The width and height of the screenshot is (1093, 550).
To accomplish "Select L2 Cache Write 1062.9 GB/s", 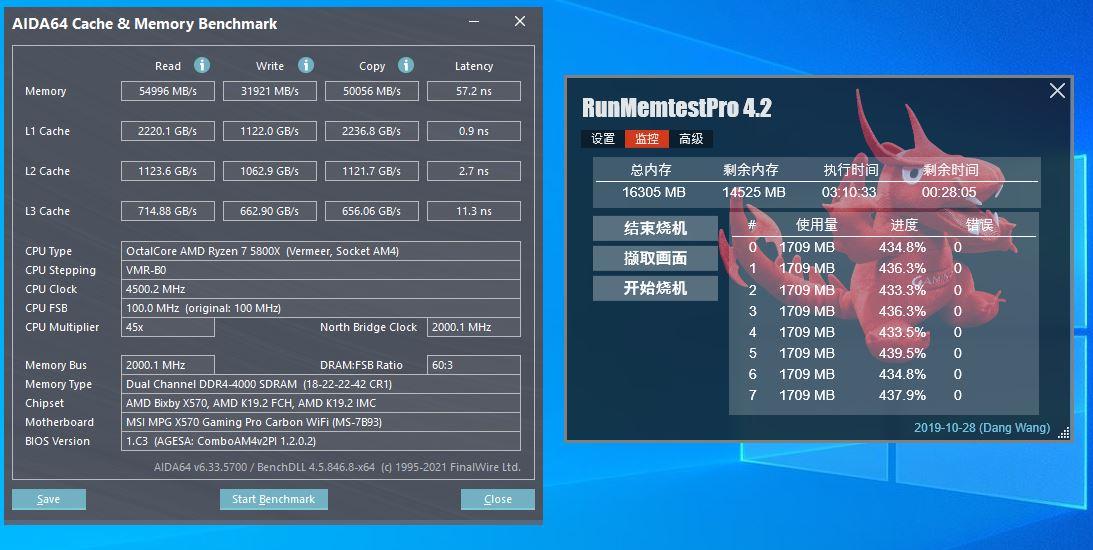I will point(270,171).
